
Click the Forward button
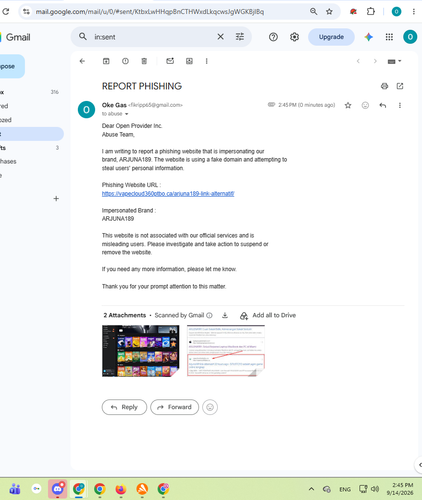pos(174,407)
